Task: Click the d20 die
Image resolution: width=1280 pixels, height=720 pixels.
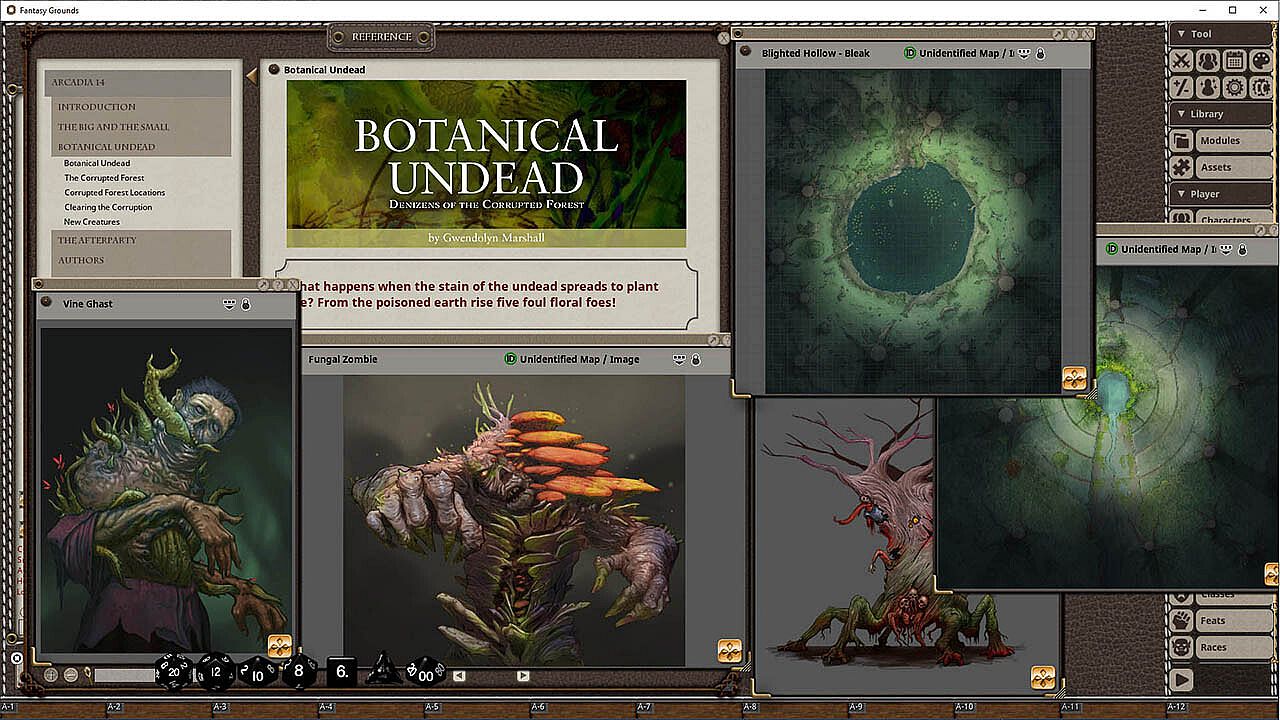Action: tap(173, 672)
